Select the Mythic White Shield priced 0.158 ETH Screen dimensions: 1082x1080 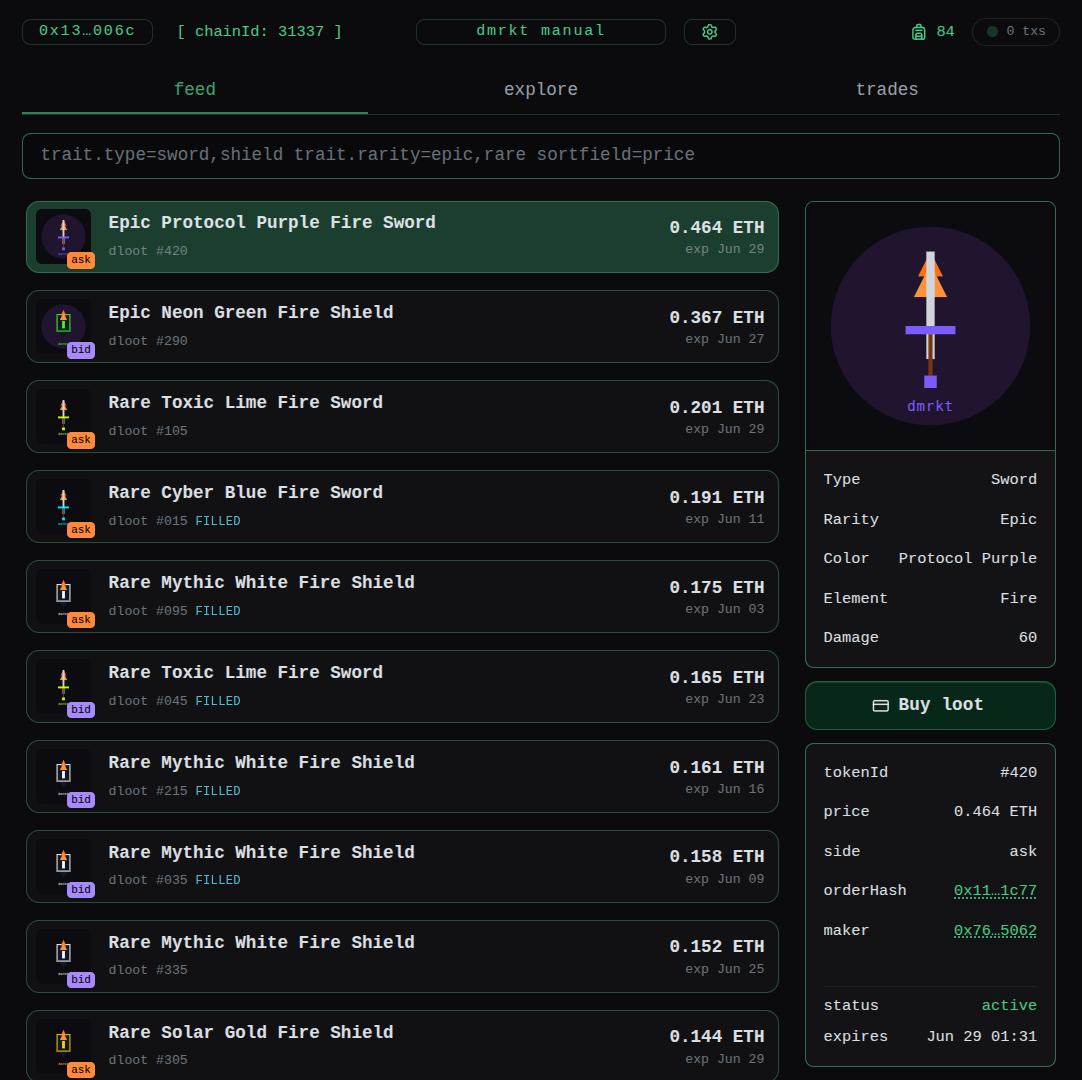(402, 867)
